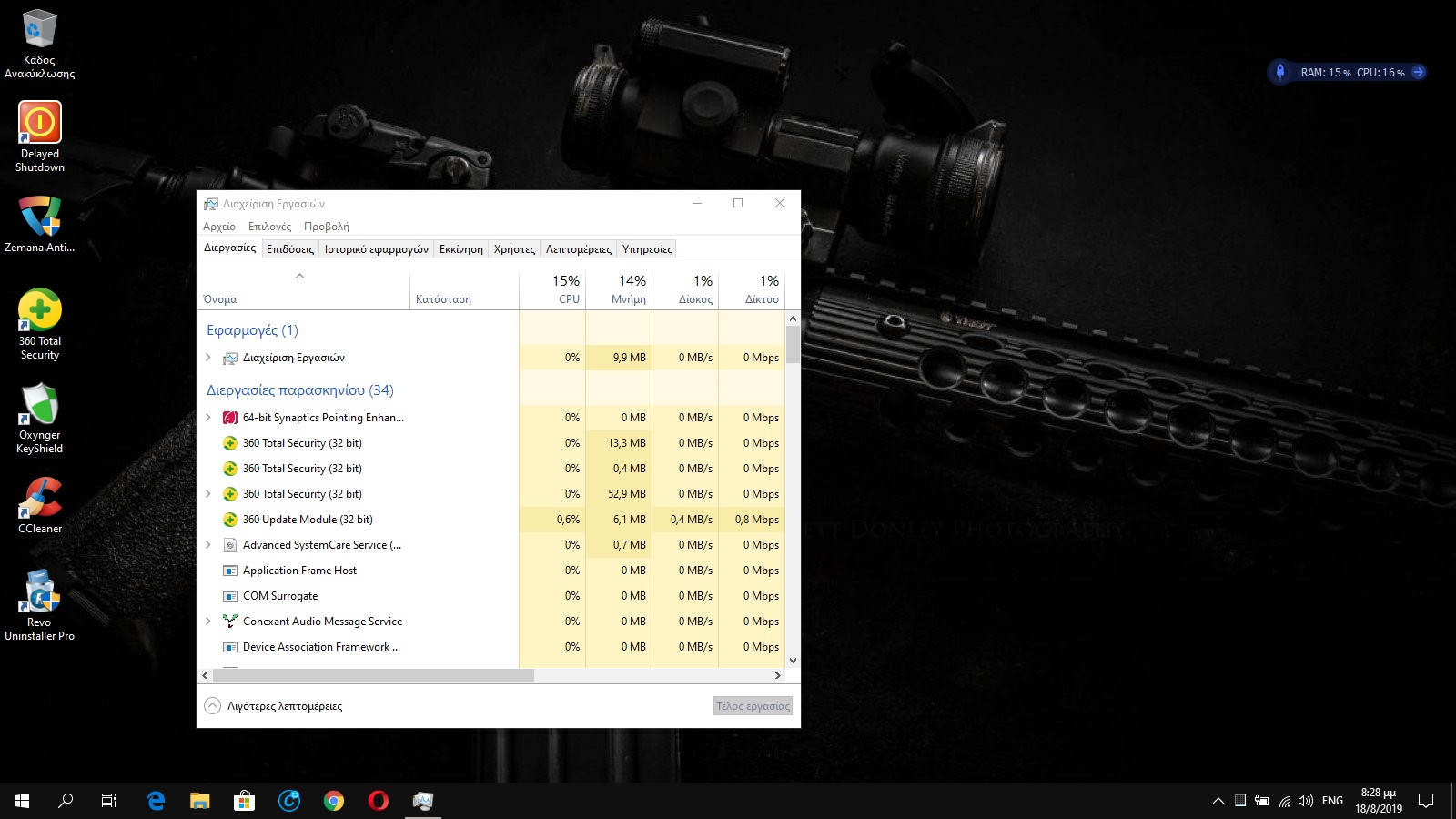
Task: Expand the Διαχείριση Εργασιών process row
Action: (208, 358)
